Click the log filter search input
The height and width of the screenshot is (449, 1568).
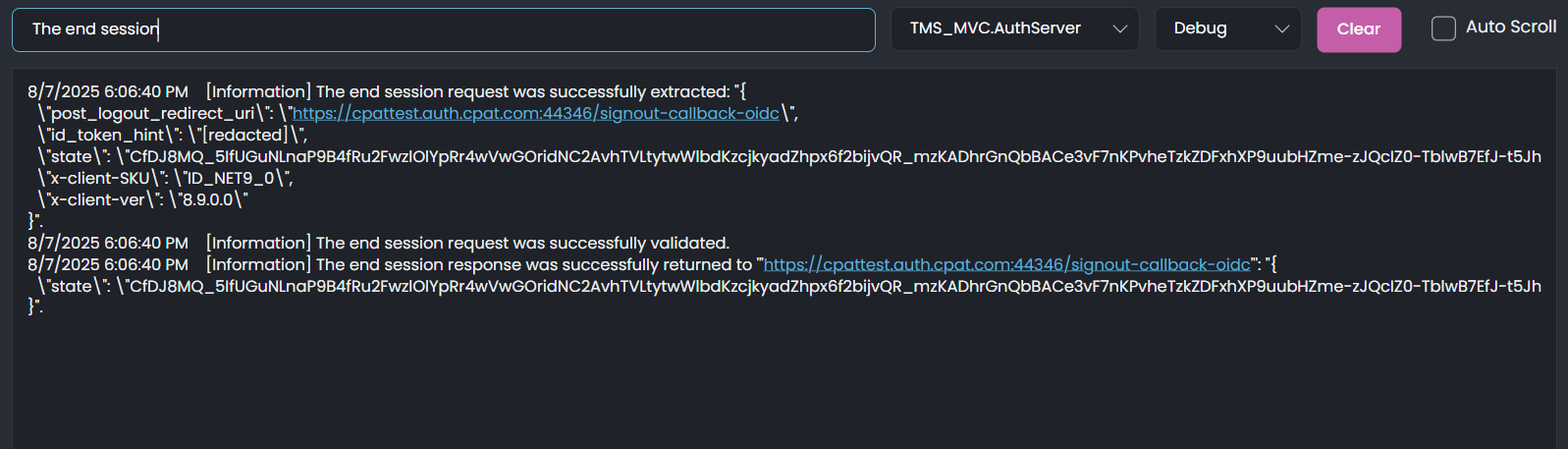pos(442,29)
